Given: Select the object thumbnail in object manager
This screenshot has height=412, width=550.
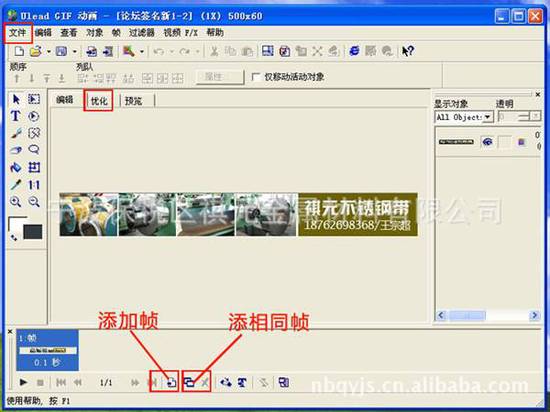Looking at the screenshot, I should click(456, 142).
